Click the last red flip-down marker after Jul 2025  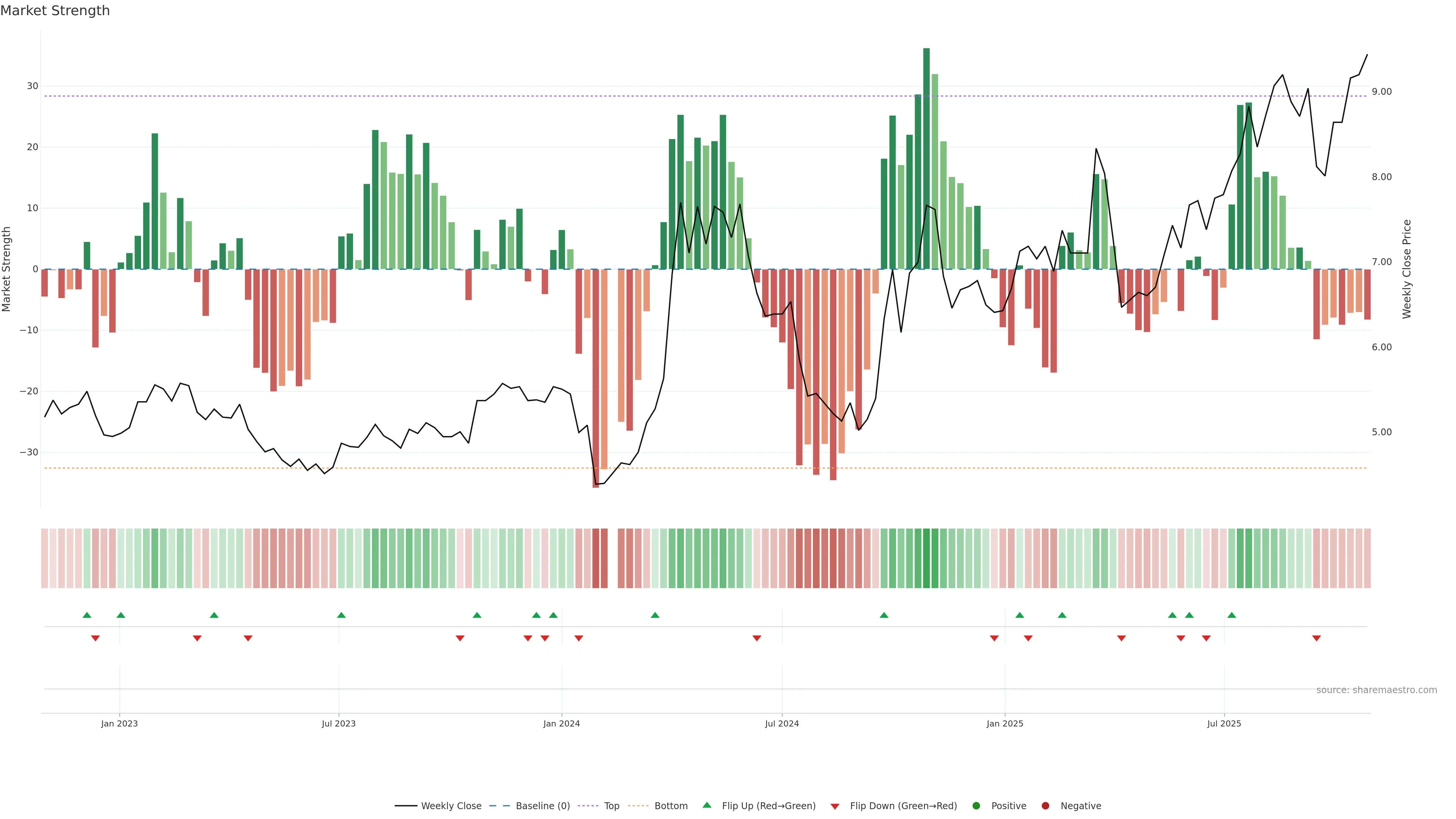pos(1316,638)
